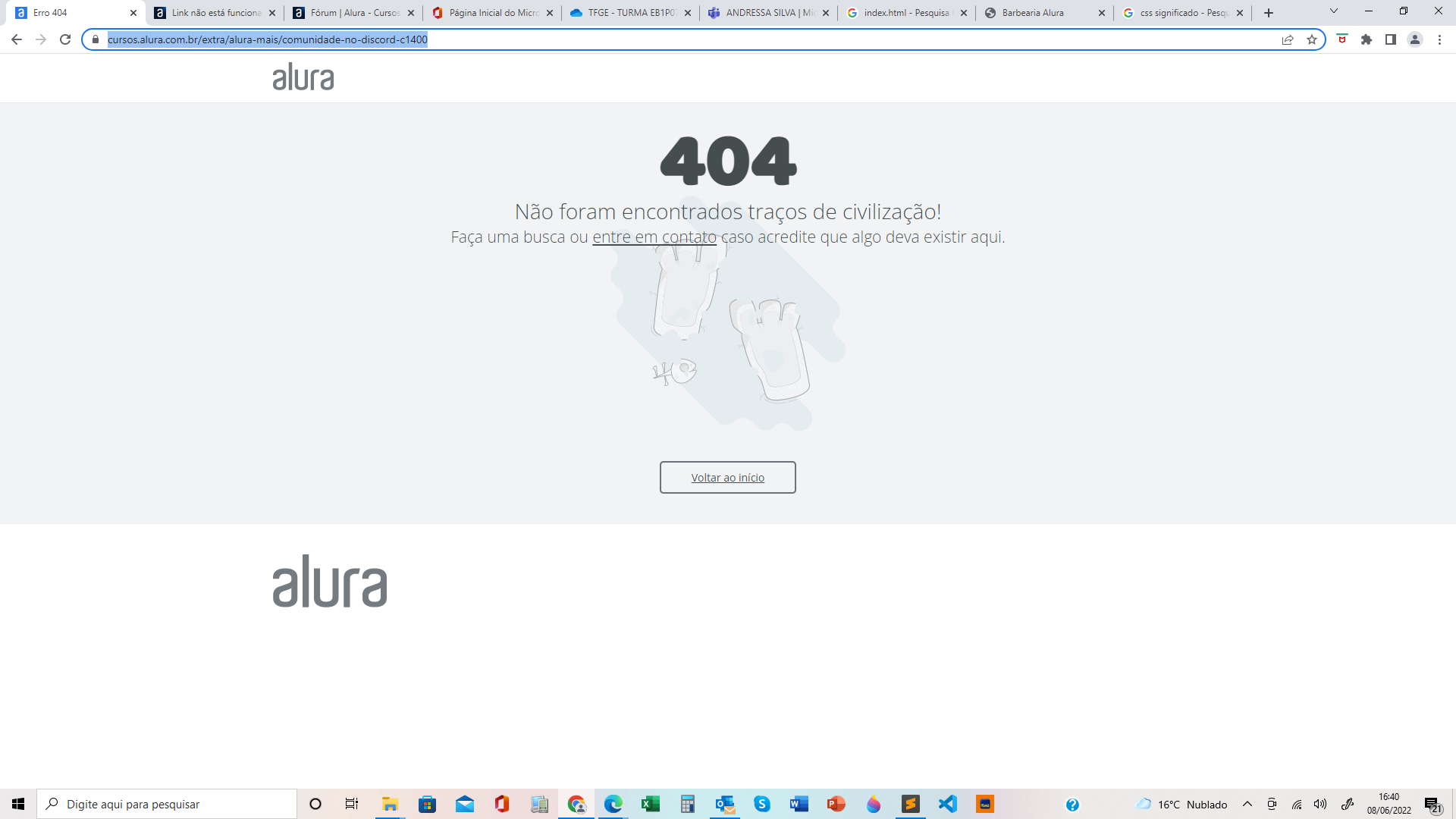Click the padlock site info icon

[96, 39]
